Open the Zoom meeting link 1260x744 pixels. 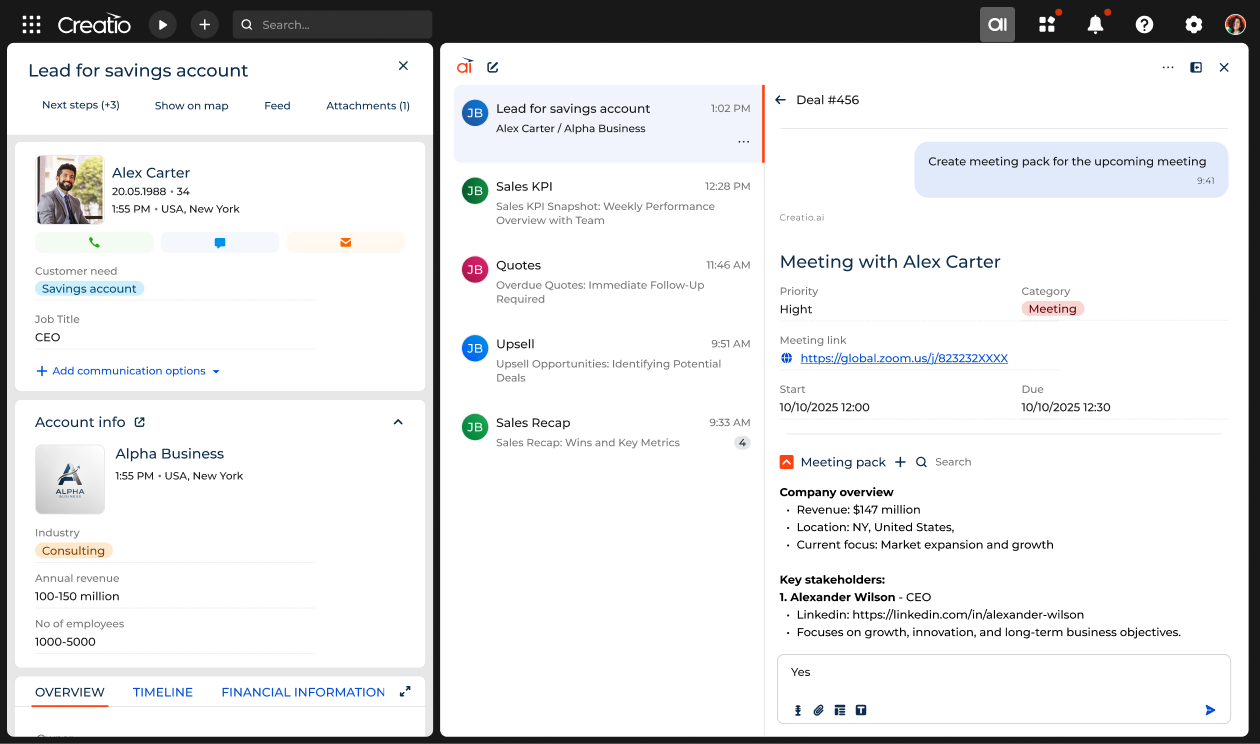pyautogui.click(x=904, y=358)
